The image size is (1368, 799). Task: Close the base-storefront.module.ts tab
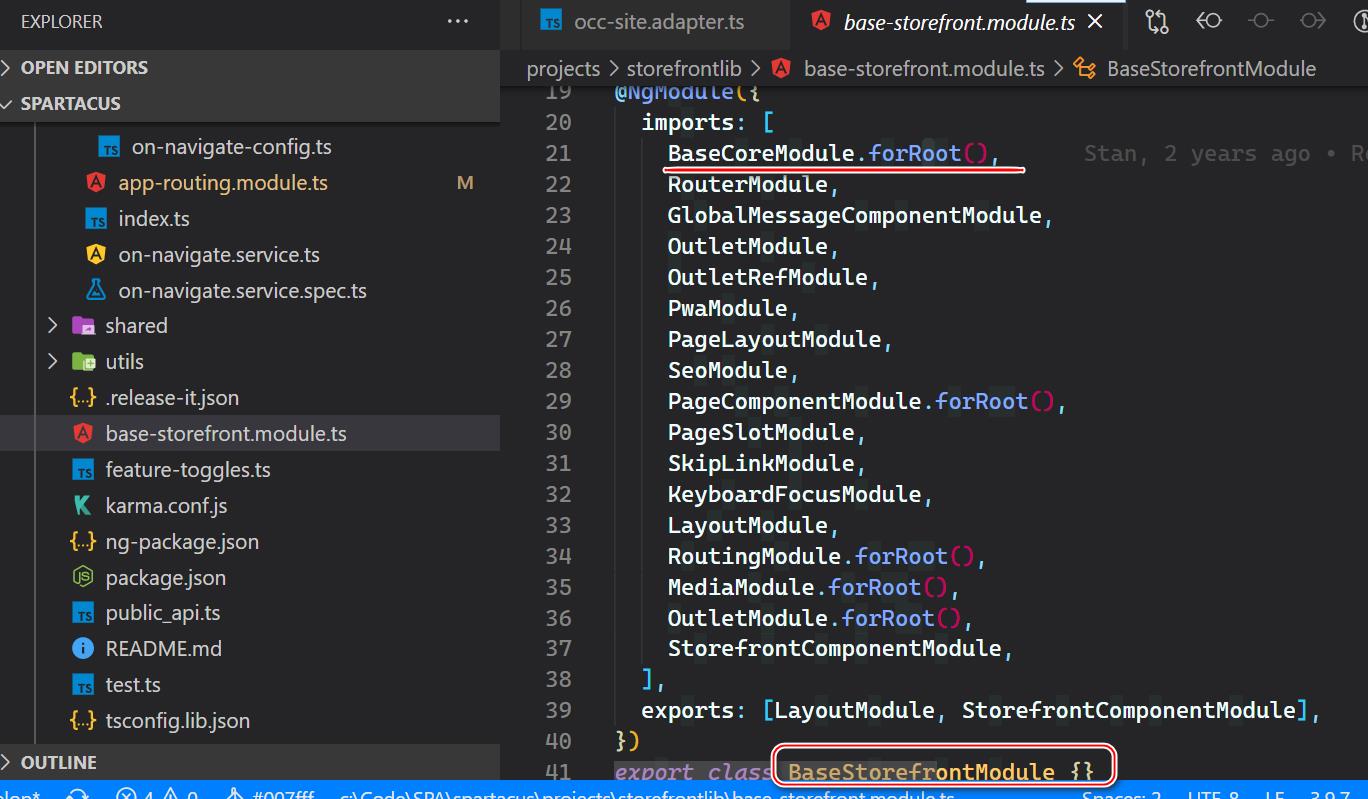click(1095, 21)
